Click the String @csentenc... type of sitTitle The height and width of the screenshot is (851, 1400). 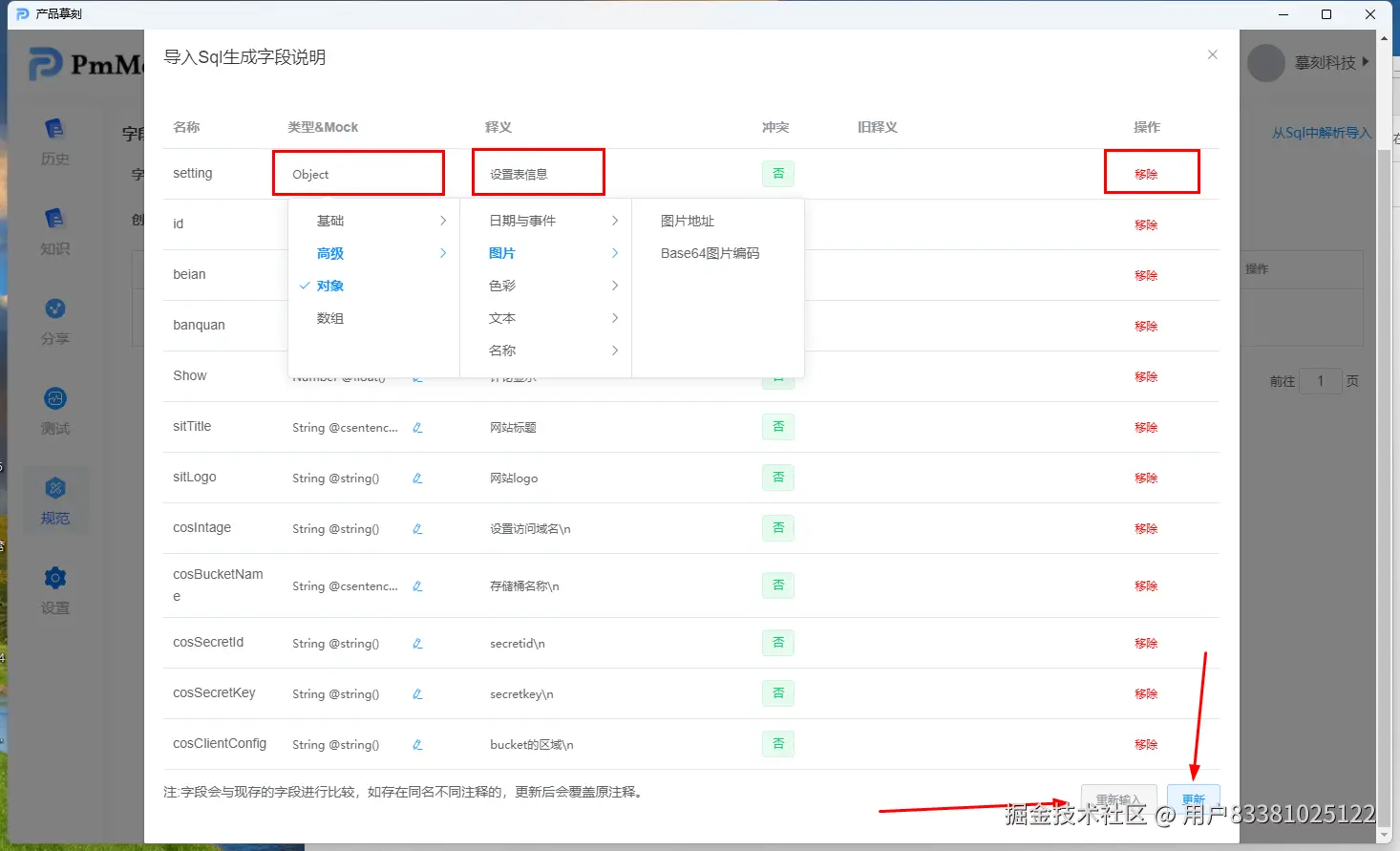click(x=345, y=428)
